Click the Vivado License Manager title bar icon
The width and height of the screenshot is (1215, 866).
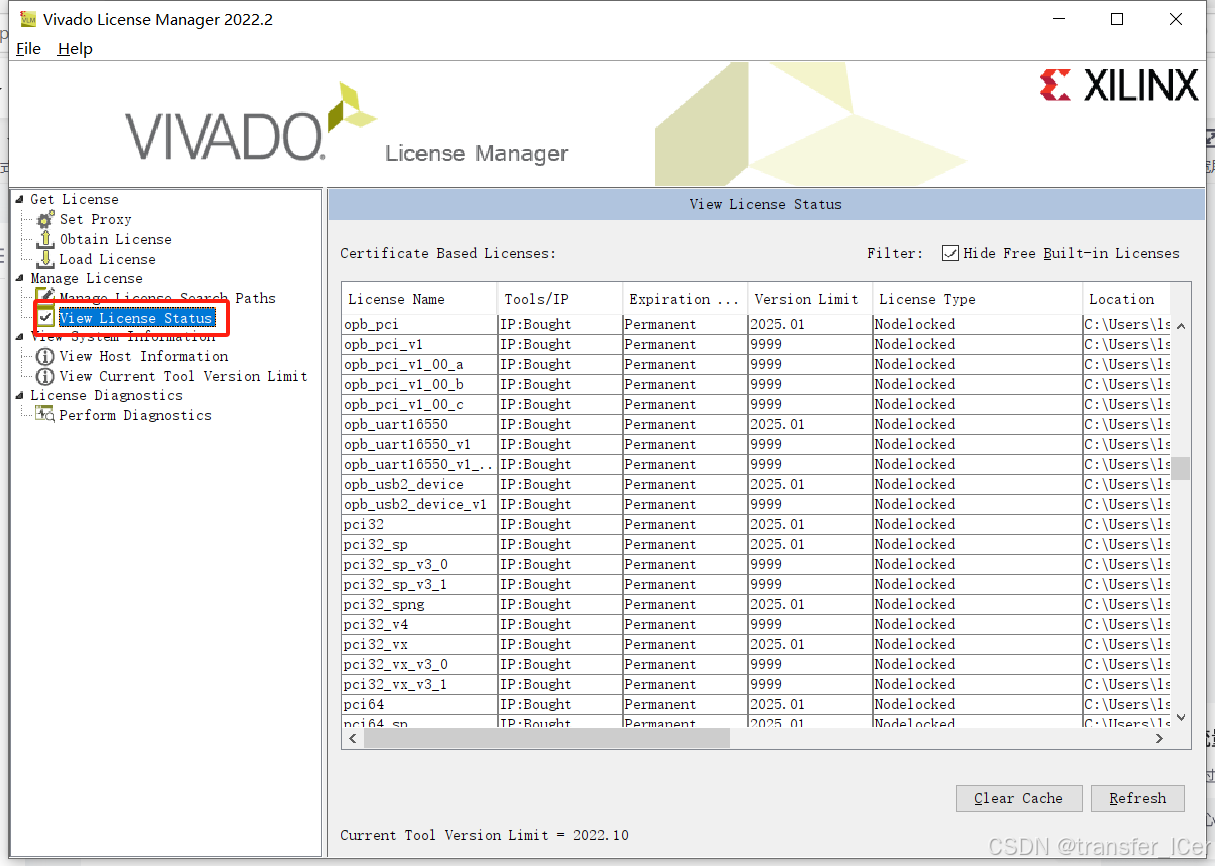click(x=28, y=19)
